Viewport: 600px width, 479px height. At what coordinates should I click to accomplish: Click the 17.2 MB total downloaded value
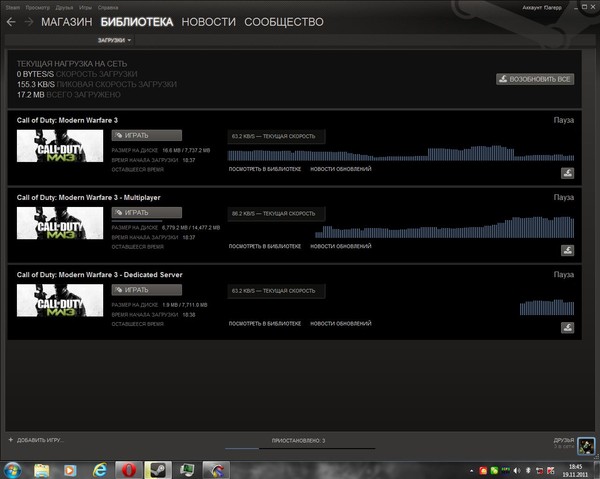click(x=31, y=95)
